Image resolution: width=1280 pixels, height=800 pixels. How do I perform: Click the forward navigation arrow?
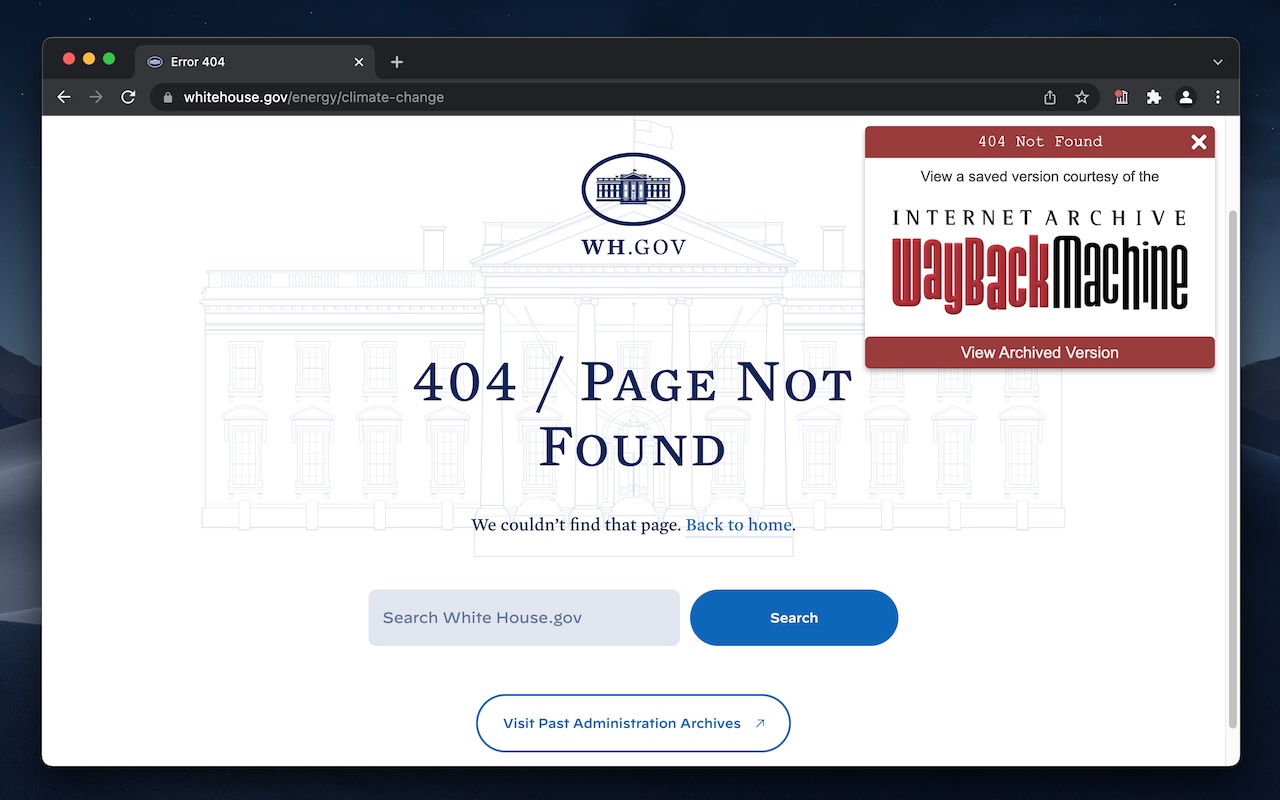point(96,97)
